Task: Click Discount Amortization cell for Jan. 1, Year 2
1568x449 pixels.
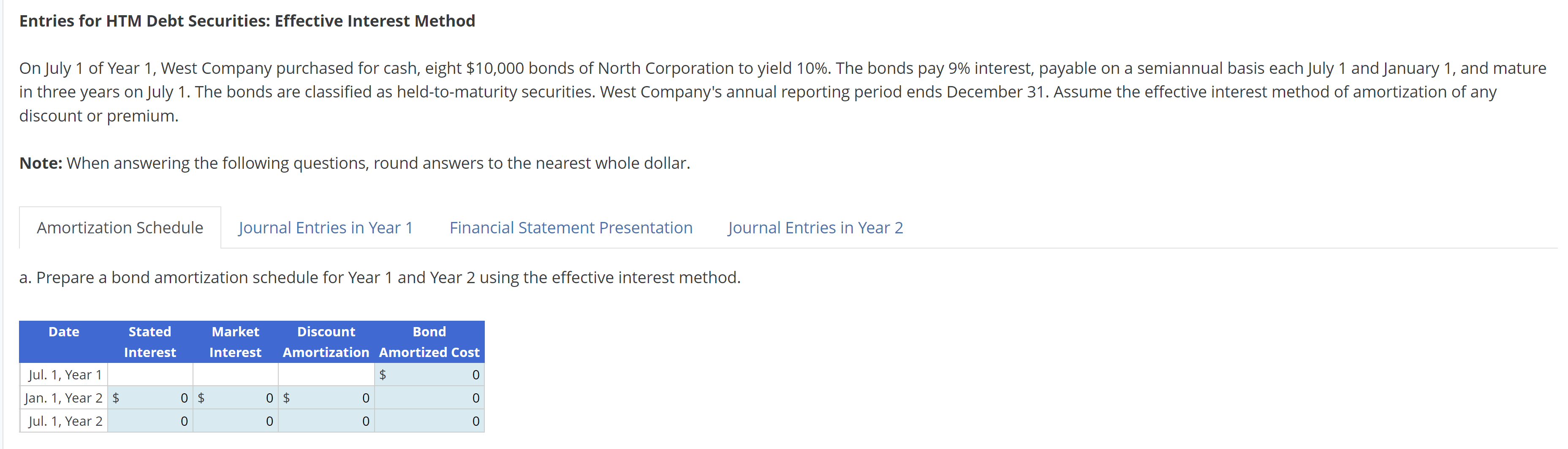Action: coord(326,397)
